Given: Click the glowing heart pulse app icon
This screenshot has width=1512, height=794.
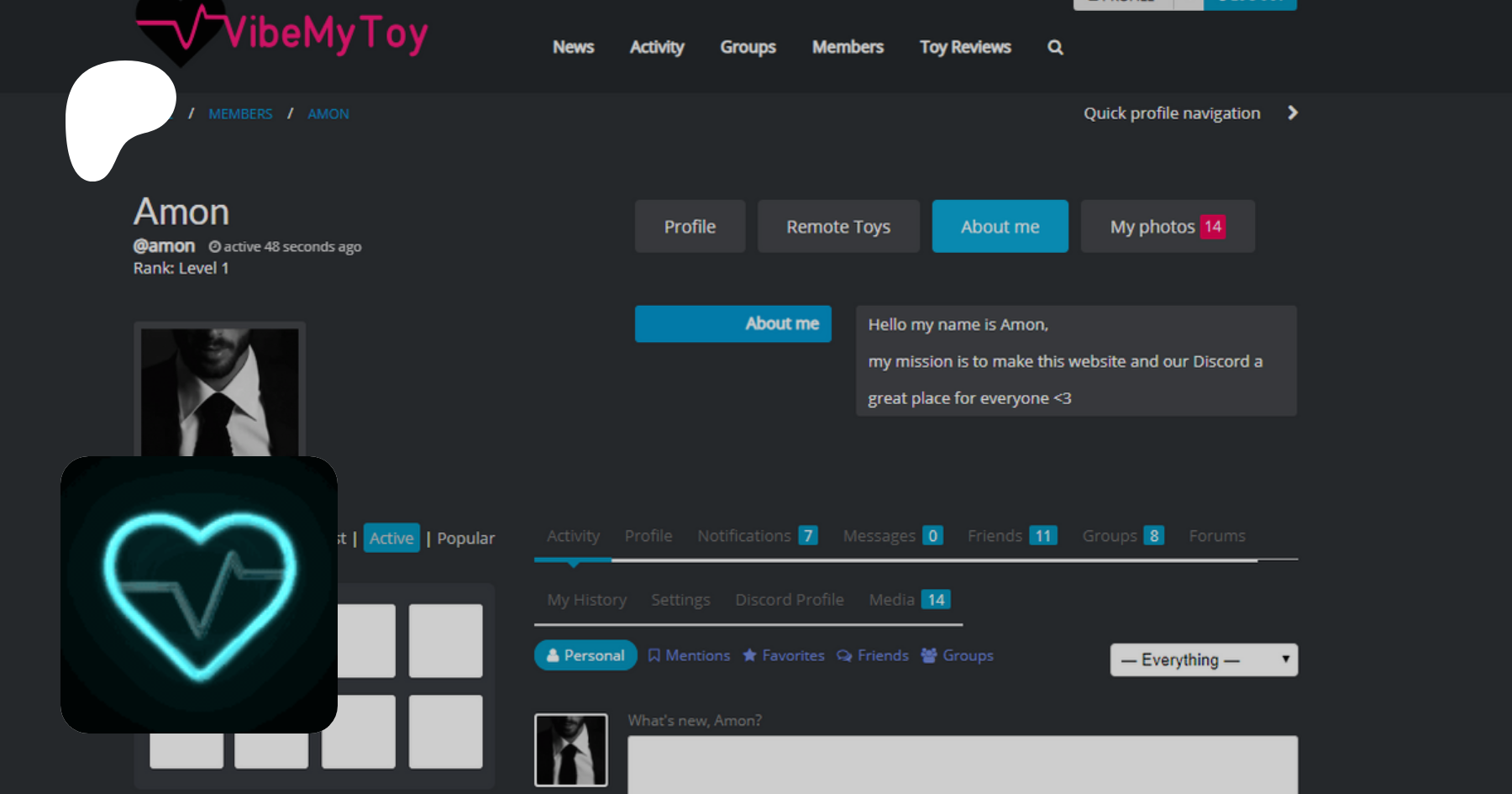Looking at the screenshot, I should coord(199,595).
